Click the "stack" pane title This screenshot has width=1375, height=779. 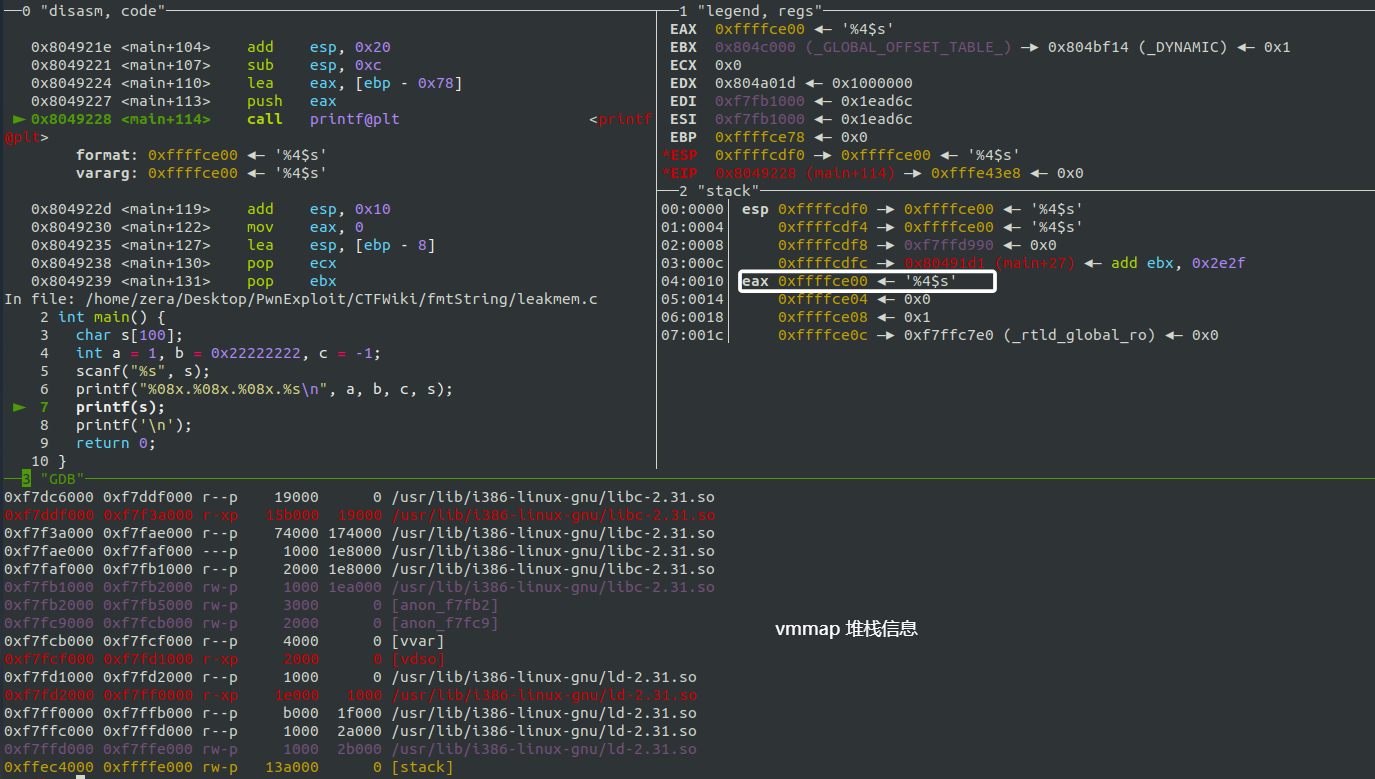pyautogui.click(x=727, y=191)
